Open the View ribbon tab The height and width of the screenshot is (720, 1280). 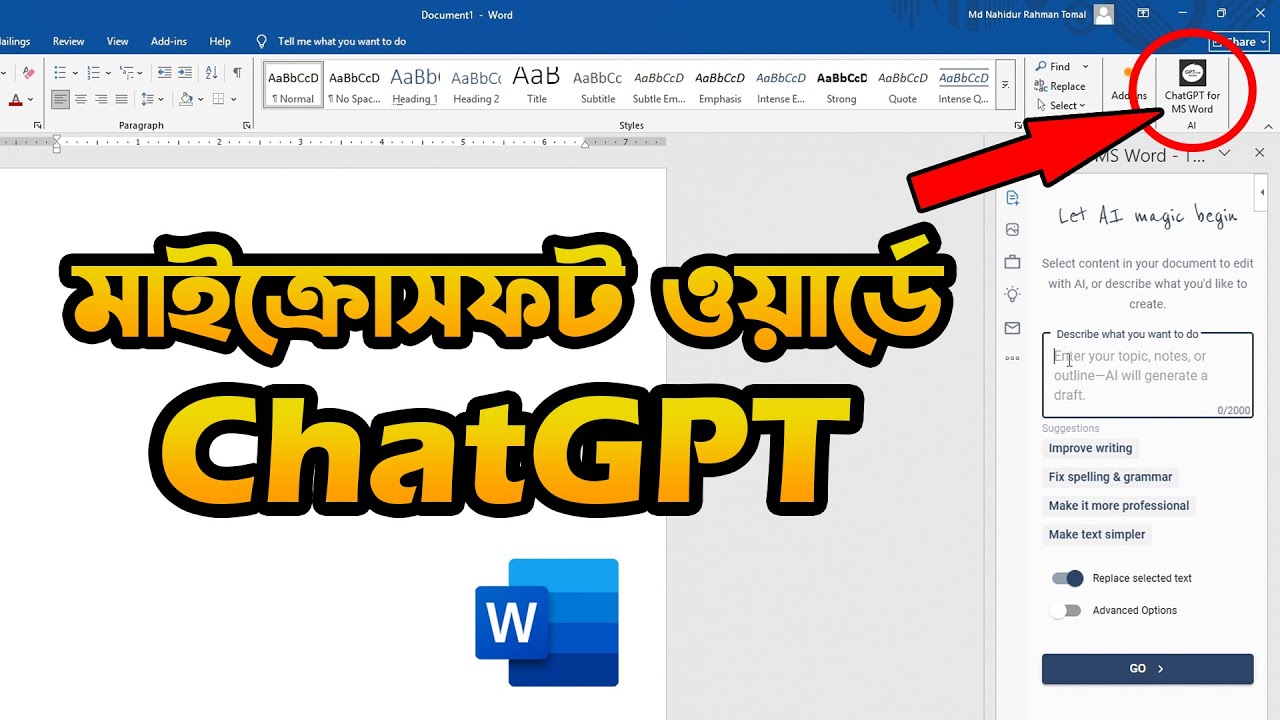(x=118, y=41)
